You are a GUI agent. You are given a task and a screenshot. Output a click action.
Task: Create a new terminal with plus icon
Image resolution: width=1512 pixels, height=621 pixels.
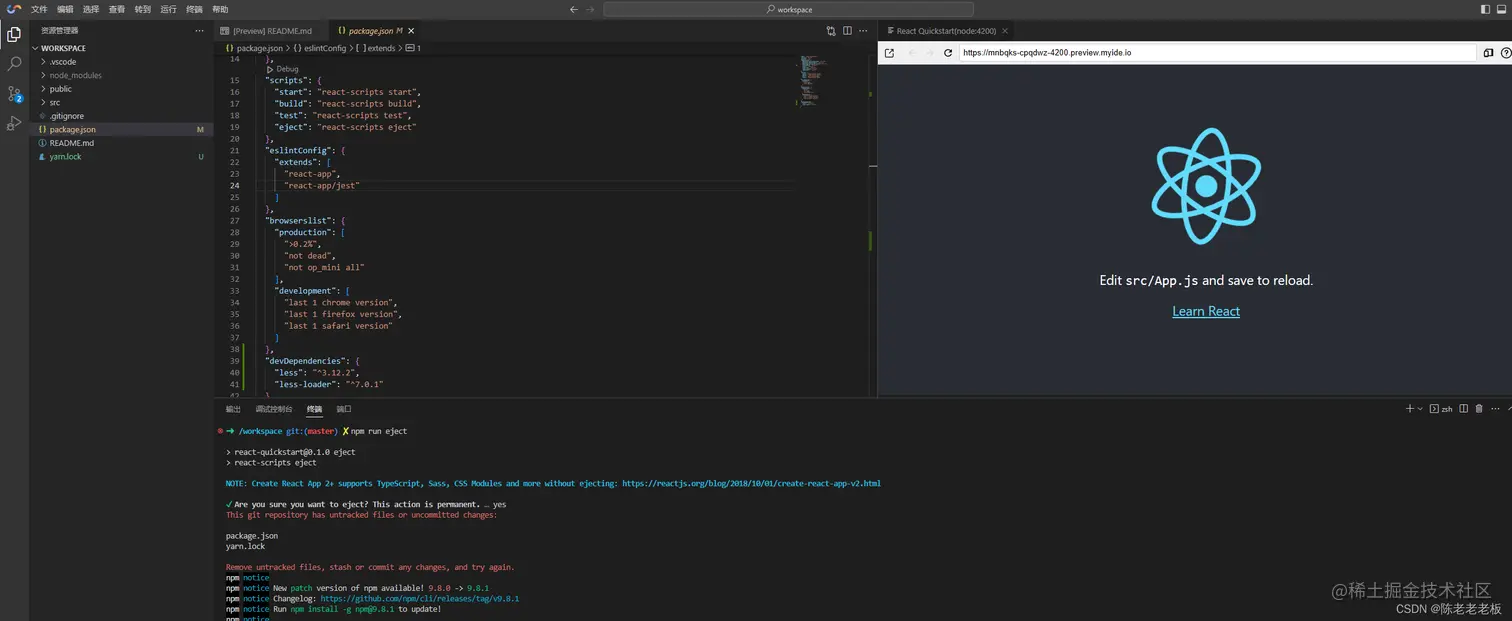pyautogui.click(x=1410, y=408)
